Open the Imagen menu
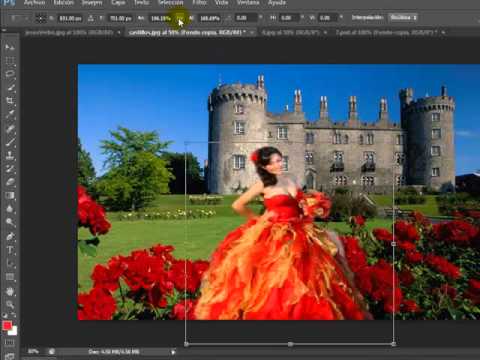The width and height of the screenshot is (480, 360). pos(92,3)
